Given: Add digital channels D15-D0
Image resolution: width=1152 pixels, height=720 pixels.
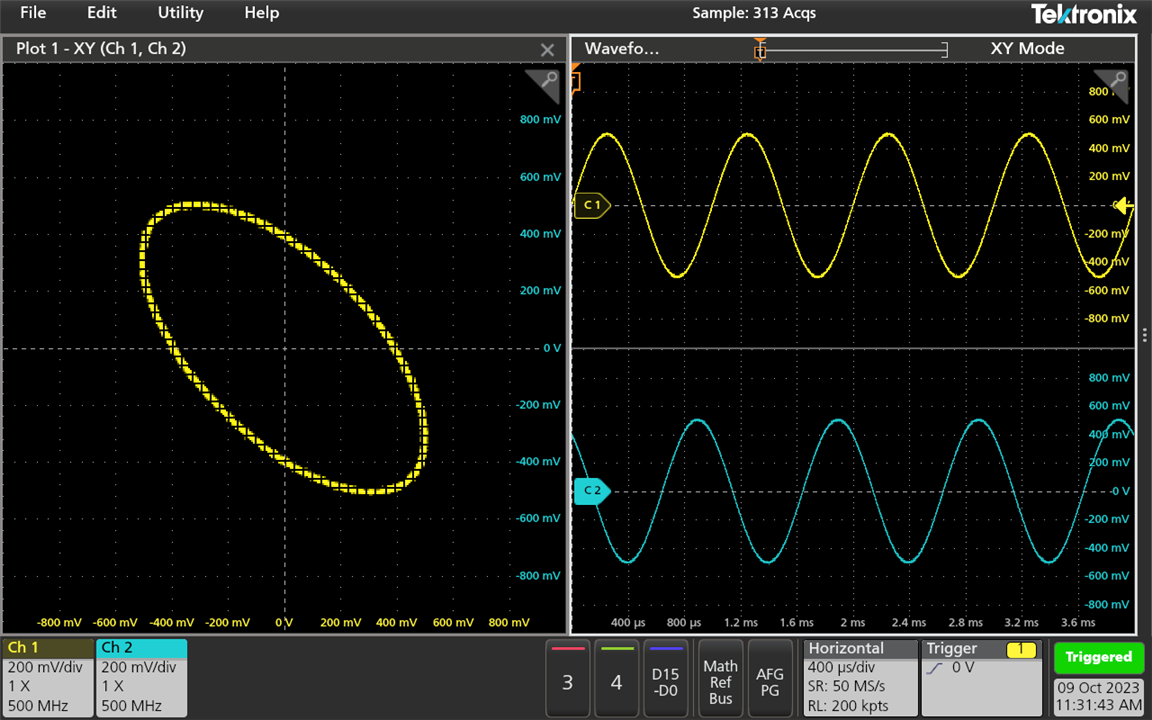Looking at the screenshot, I should pos(666,677).
